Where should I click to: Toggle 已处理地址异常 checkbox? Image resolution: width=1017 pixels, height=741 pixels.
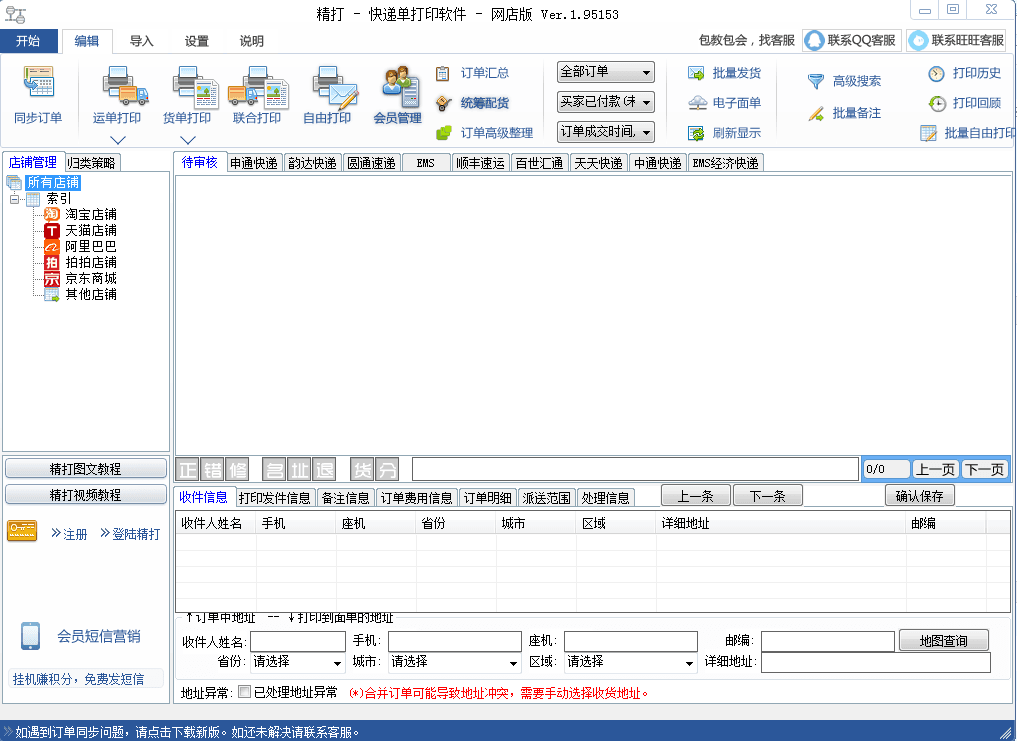point(245,692)
